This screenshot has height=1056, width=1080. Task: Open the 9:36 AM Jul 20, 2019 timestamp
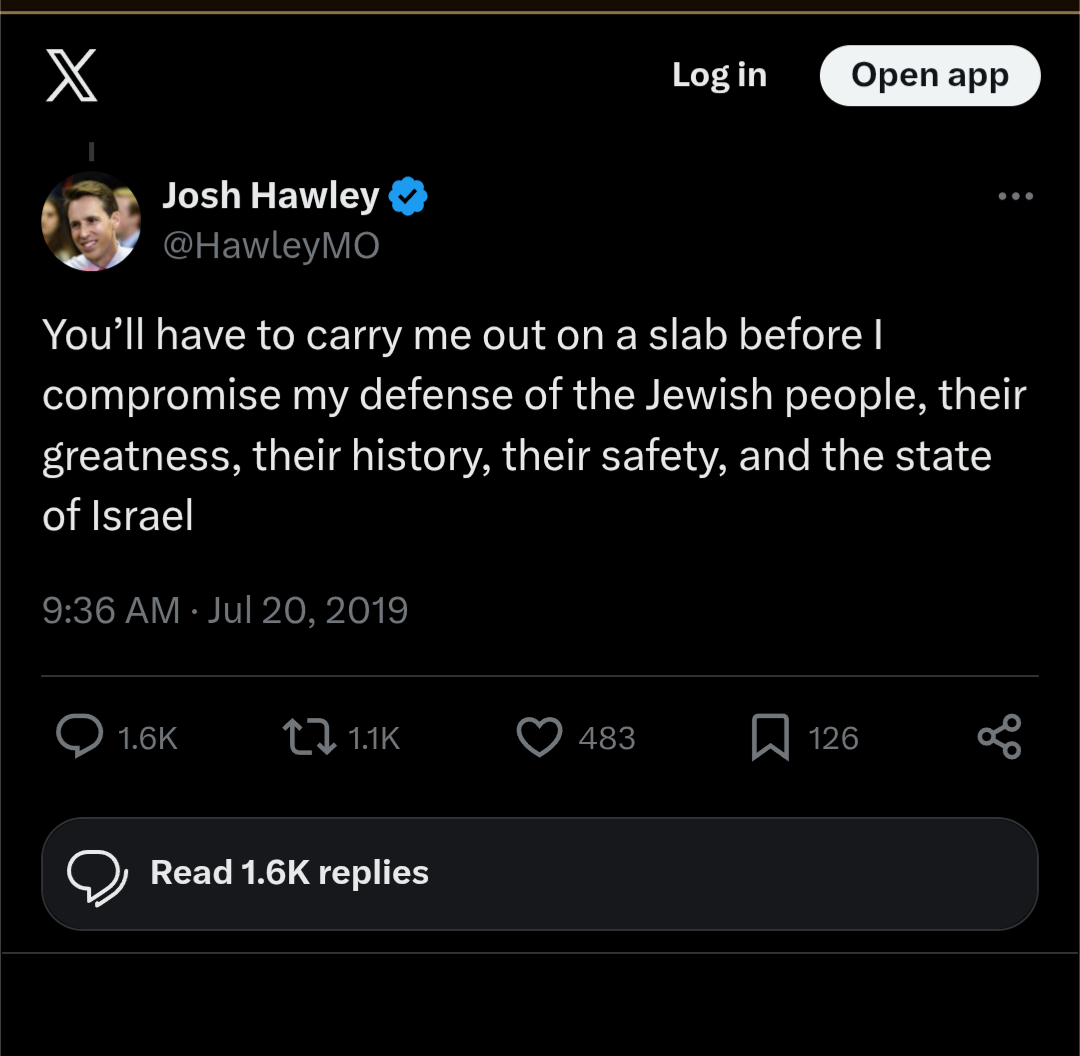pos(225,610)
